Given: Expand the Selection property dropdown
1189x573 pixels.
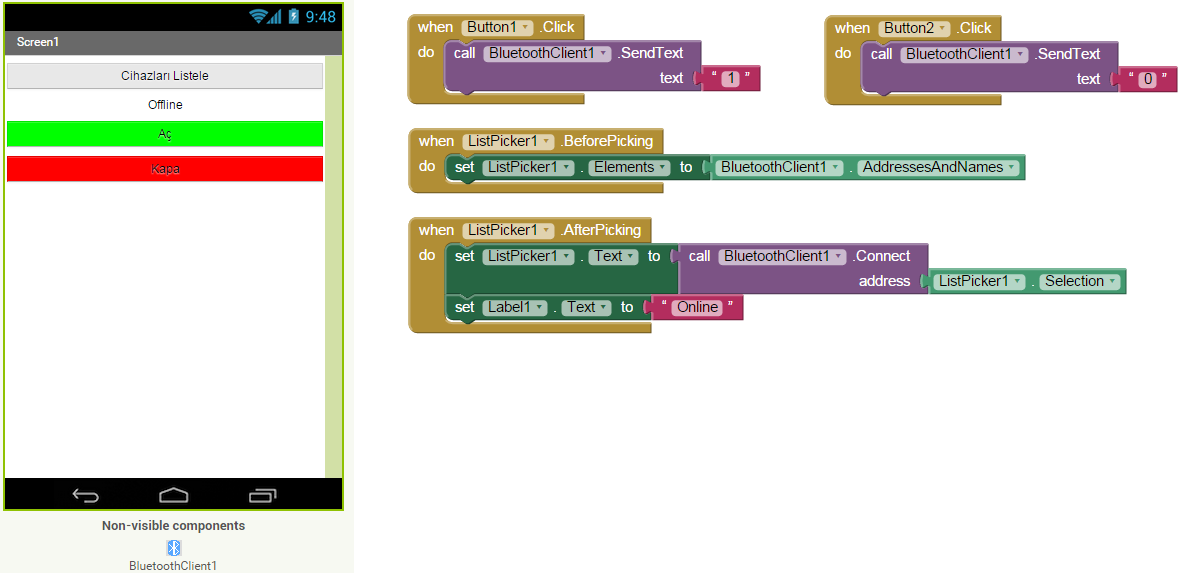Looking at the screenshot, I should click(x=1113, y=282).
